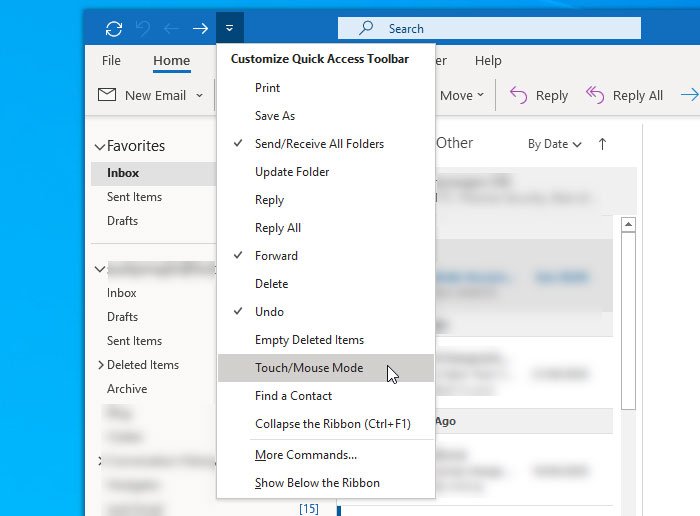This screenshot has height=516, width=700.
Task: Toggle Save As in quick access menu
Action: [325, 116]
